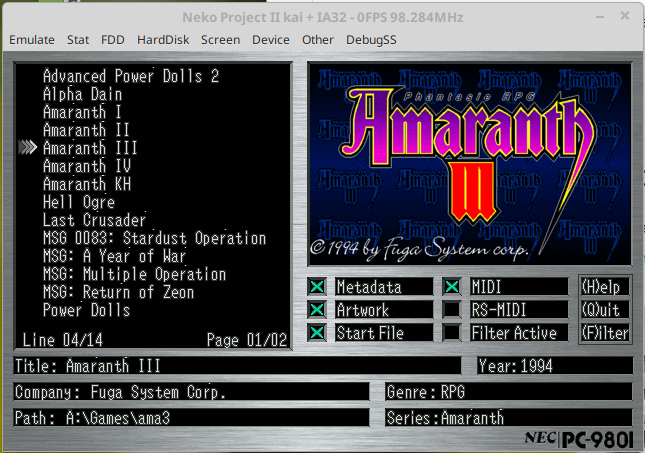Enable the RS-MIDI checkbox
The image size is (645, 453).
[453, 310]
